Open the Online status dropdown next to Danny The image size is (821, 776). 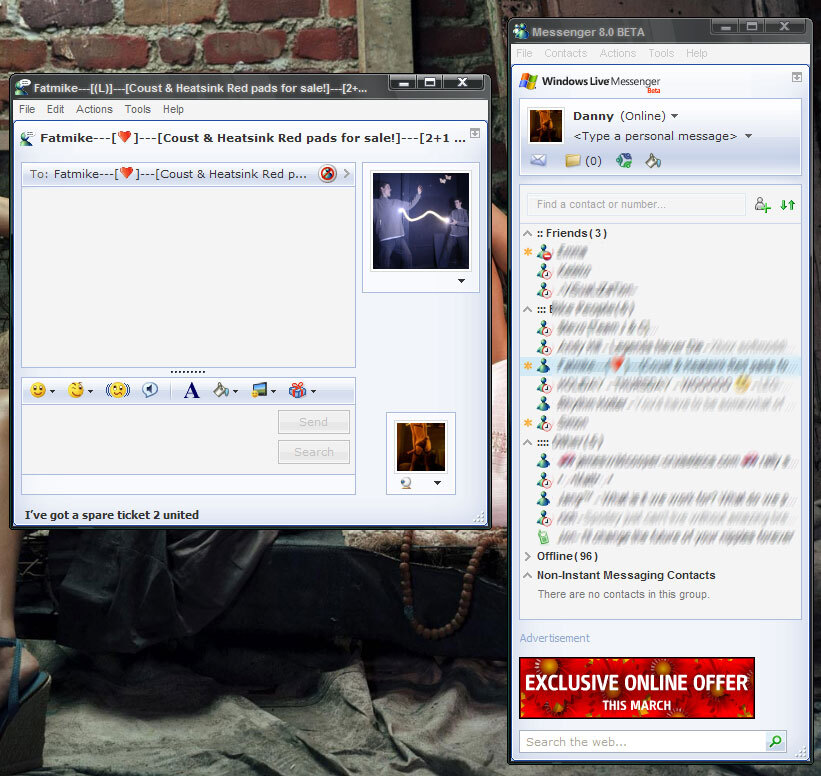coord(674,117)
